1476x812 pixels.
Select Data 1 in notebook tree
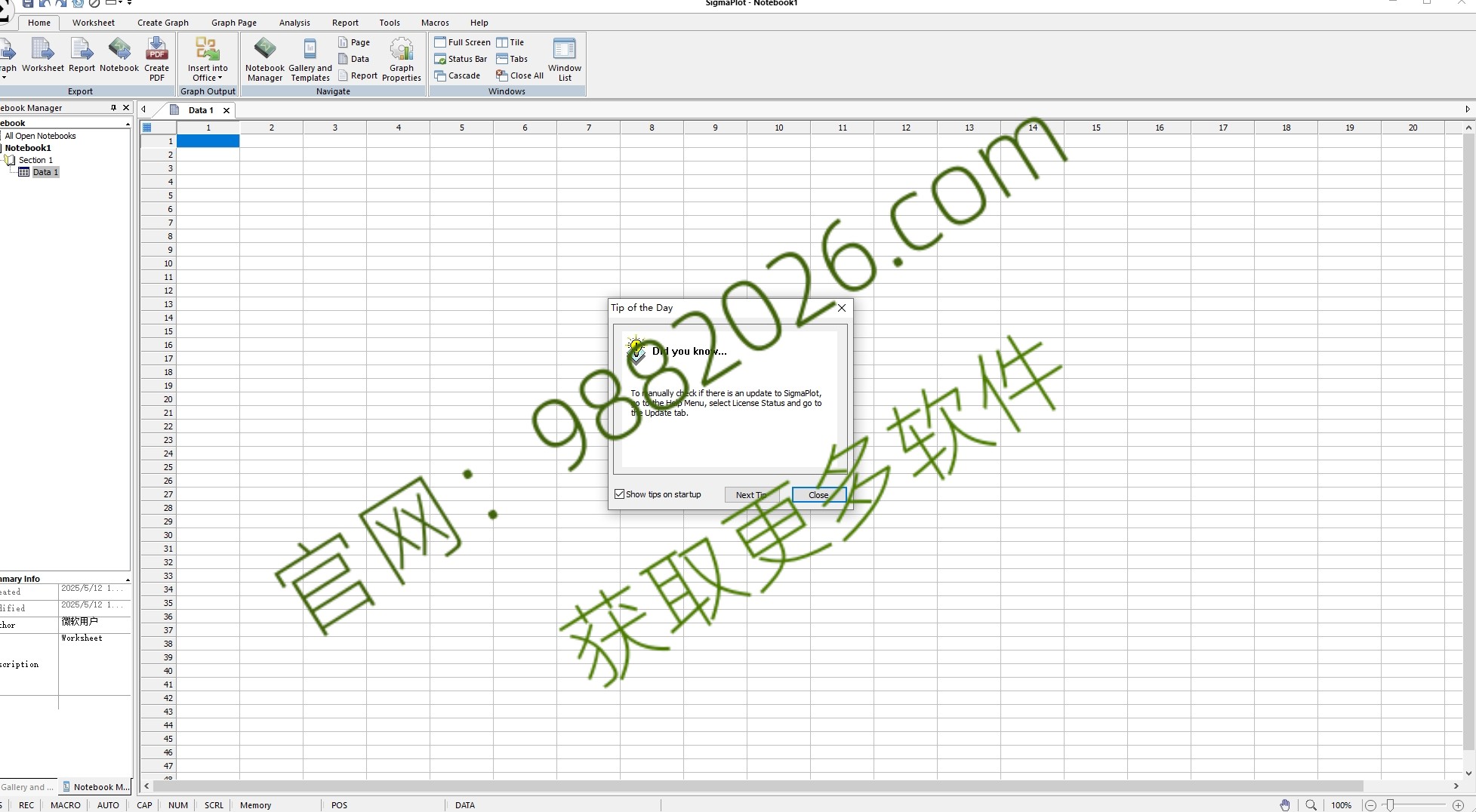(45, 172)
